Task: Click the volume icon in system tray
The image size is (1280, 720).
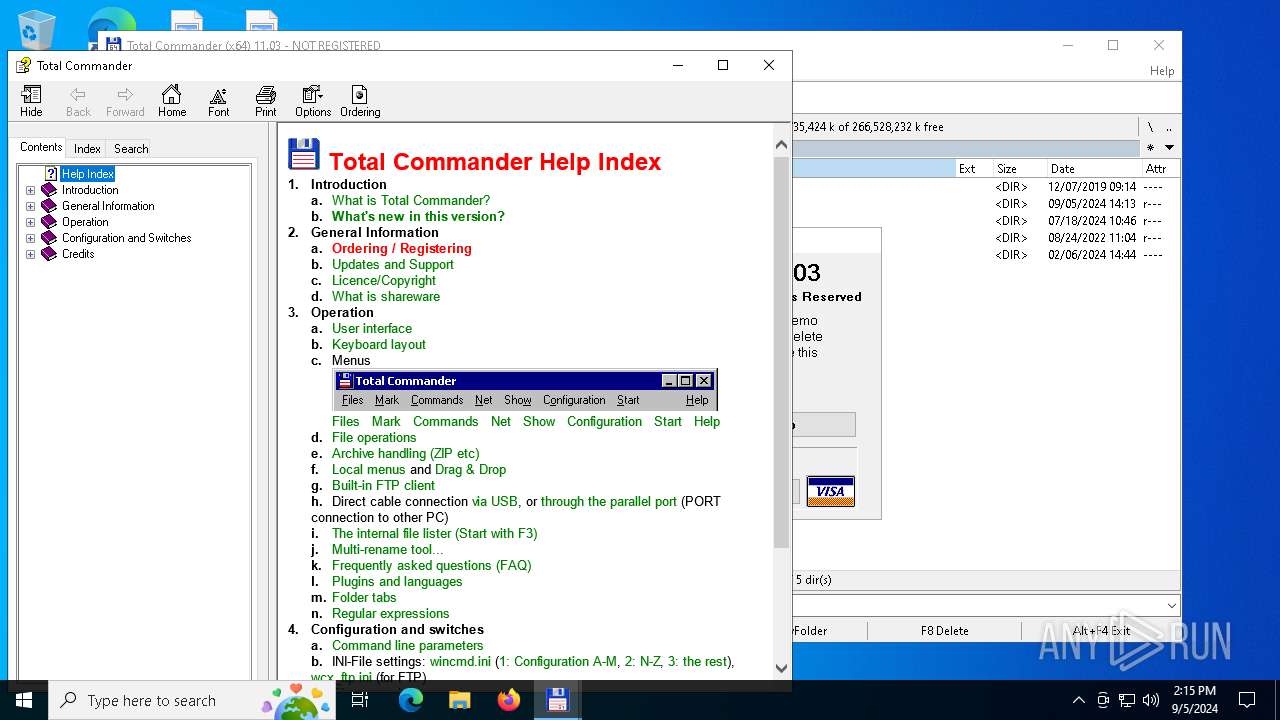Action: (1151, 700)
